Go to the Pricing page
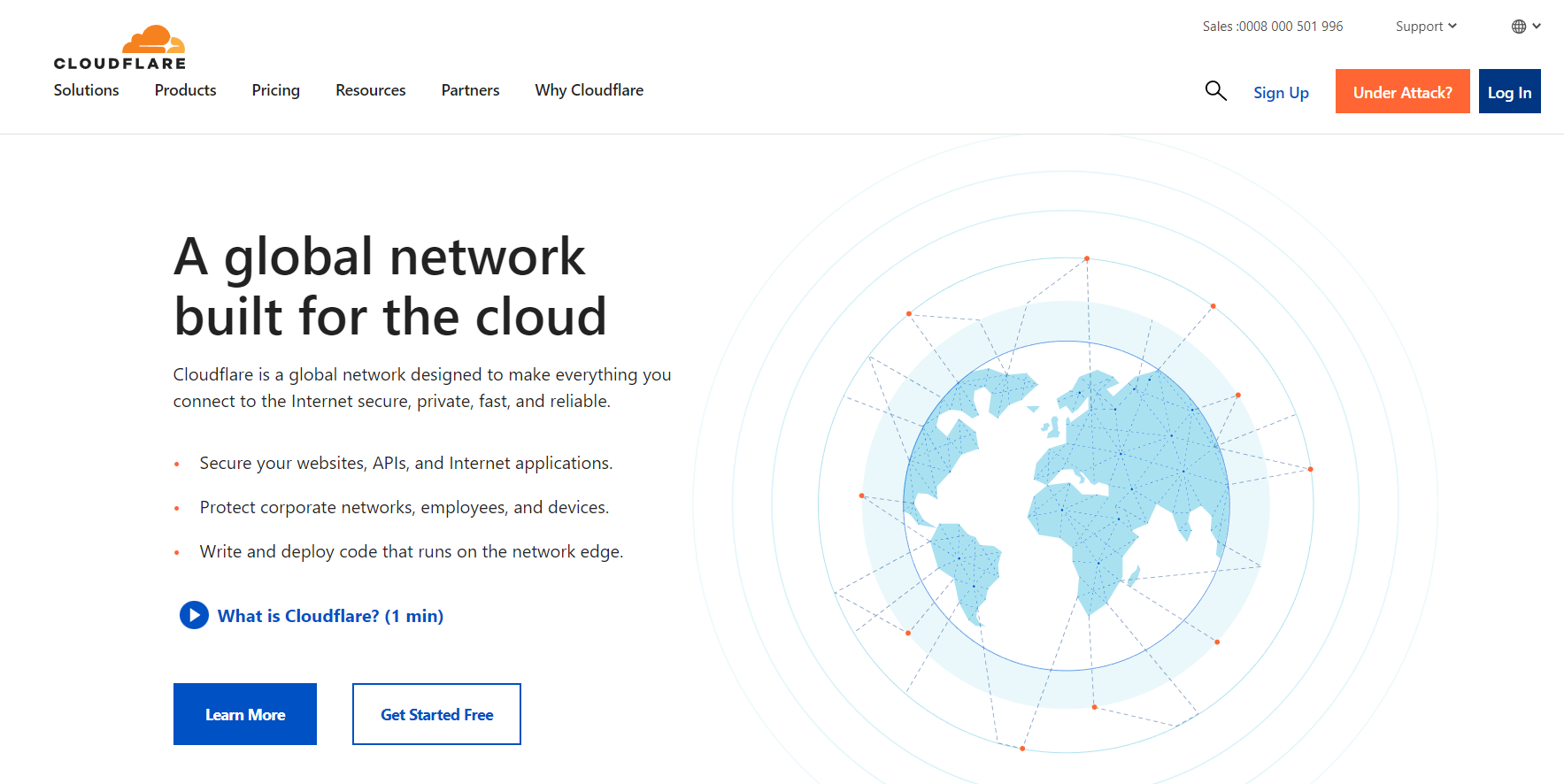The width and height of the screenshot is (1564, 784). [x=275, y=90]
